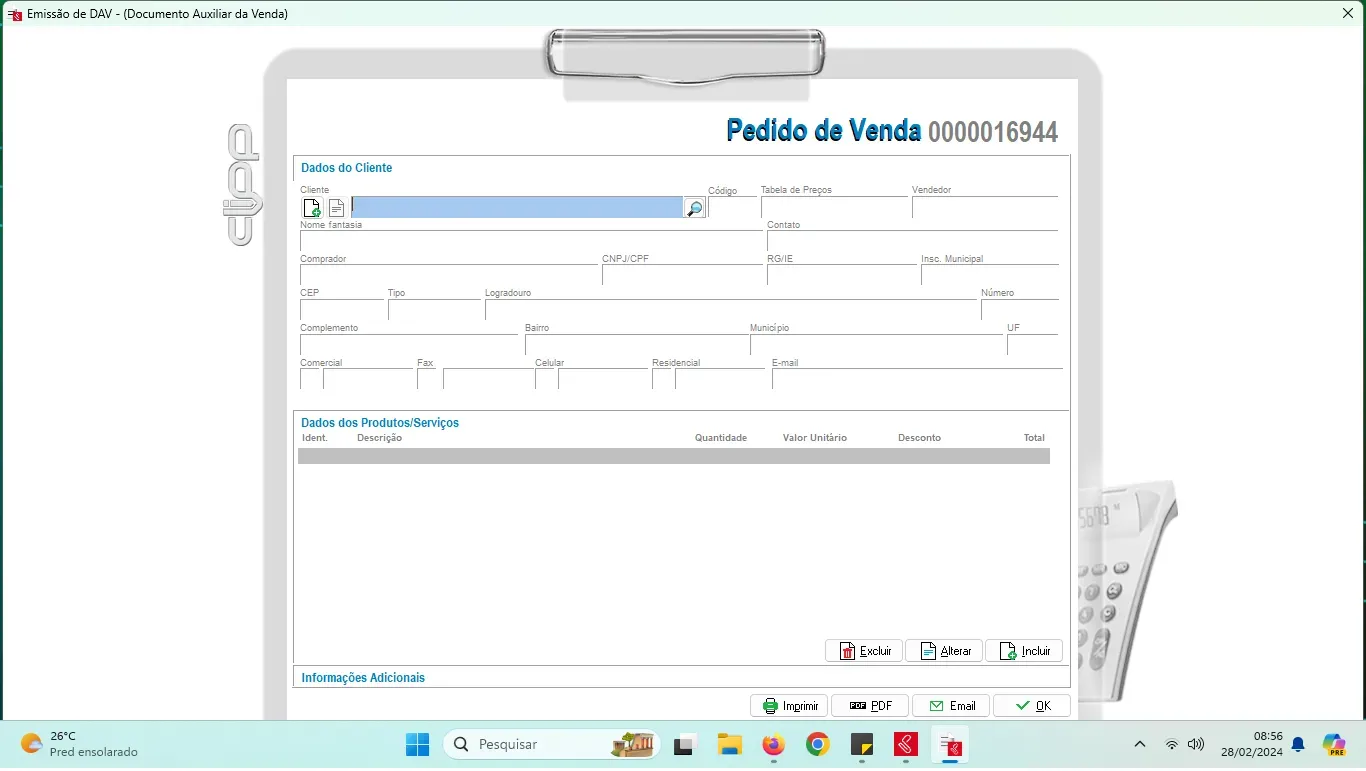Click the CEP input field
Image resolution: width=1366 pixels, height=771 pixels.
click(341, 310)
